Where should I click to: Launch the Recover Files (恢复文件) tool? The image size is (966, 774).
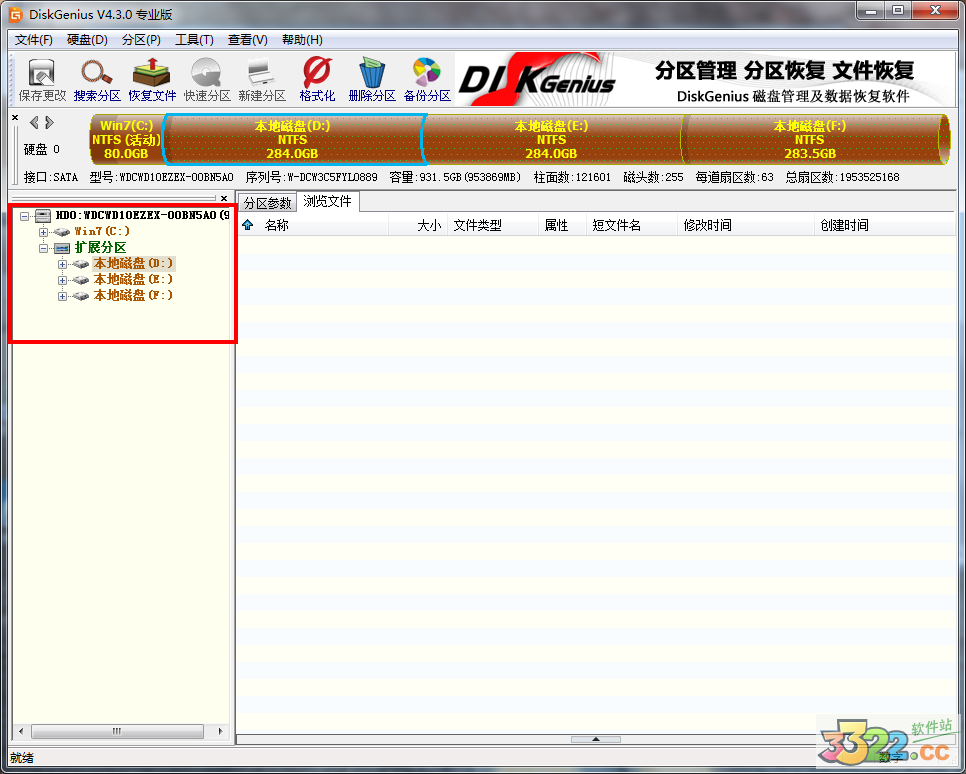tap(152, 80)
